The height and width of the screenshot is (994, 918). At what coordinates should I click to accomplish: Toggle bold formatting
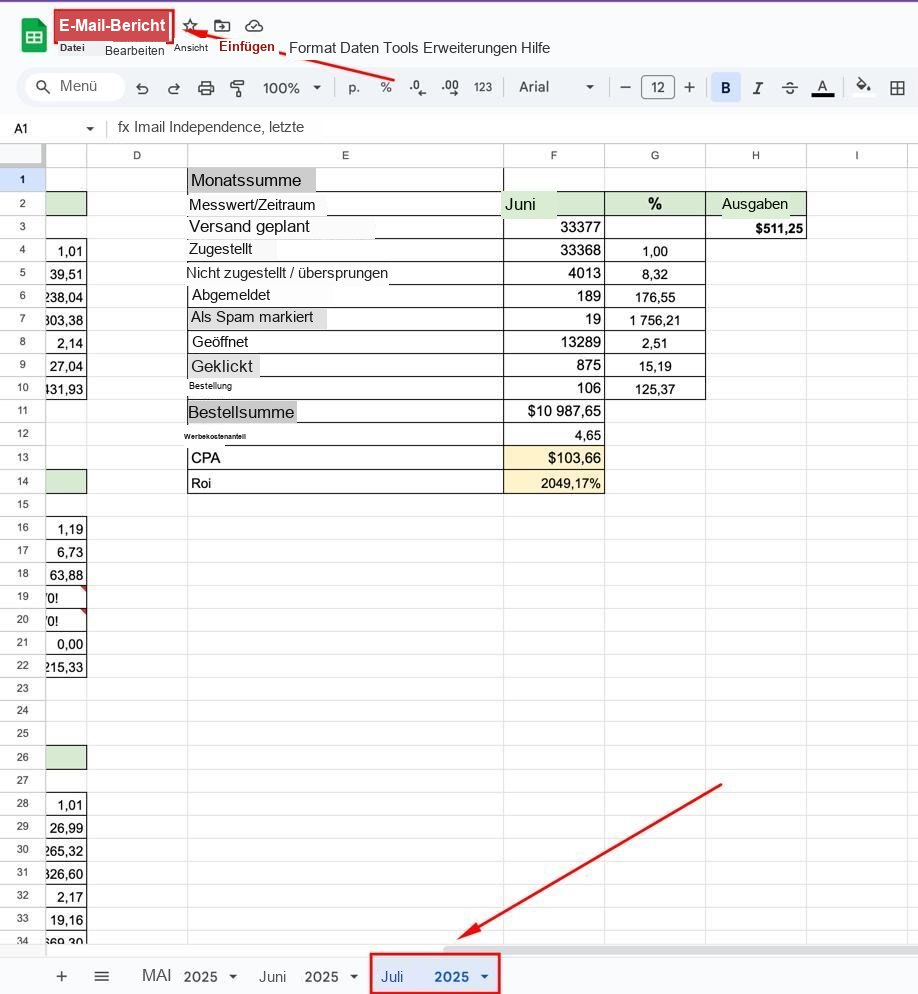[726, 87]
